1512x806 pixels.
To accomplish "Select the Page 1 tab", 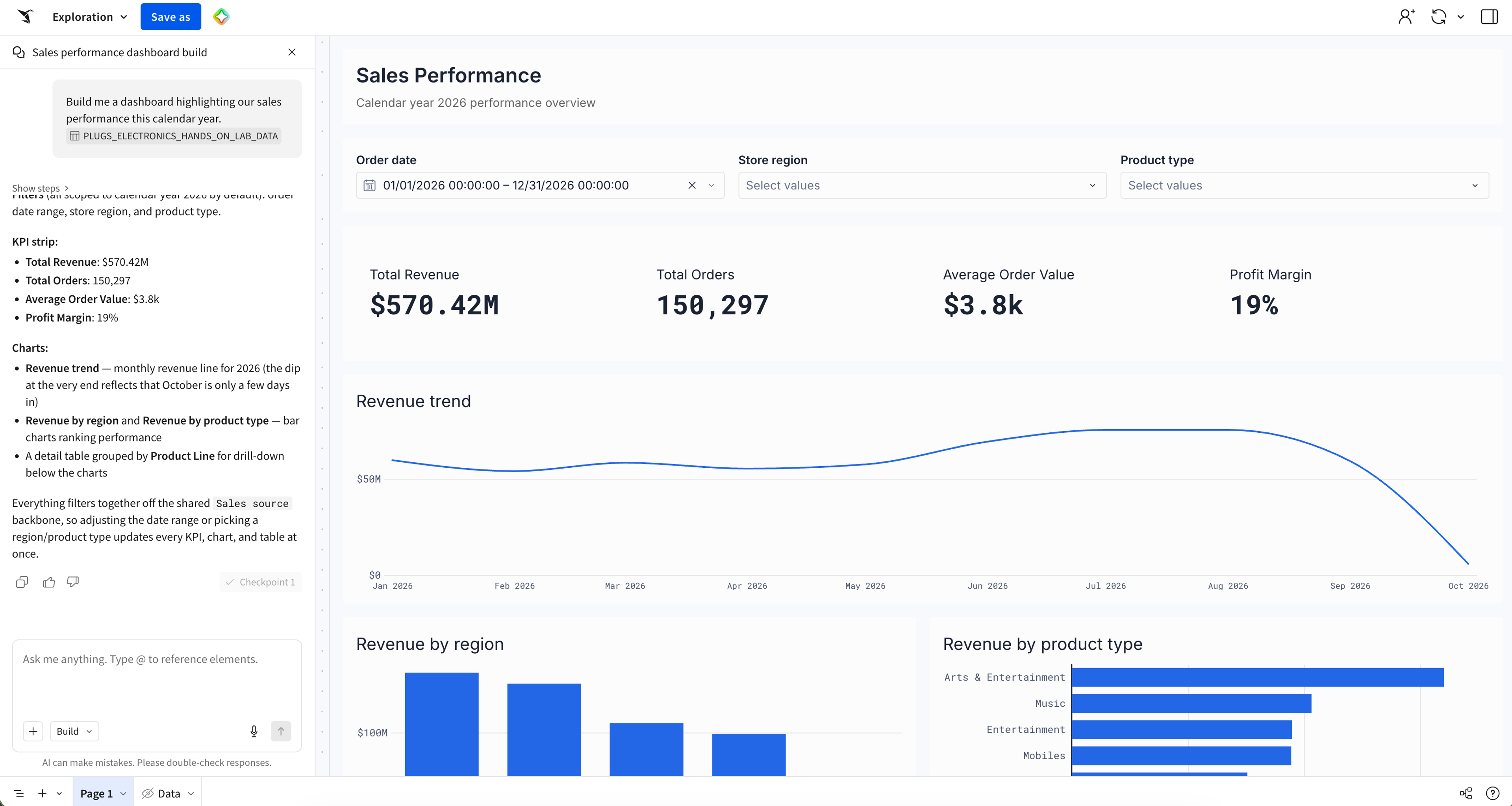I will 96,793.
